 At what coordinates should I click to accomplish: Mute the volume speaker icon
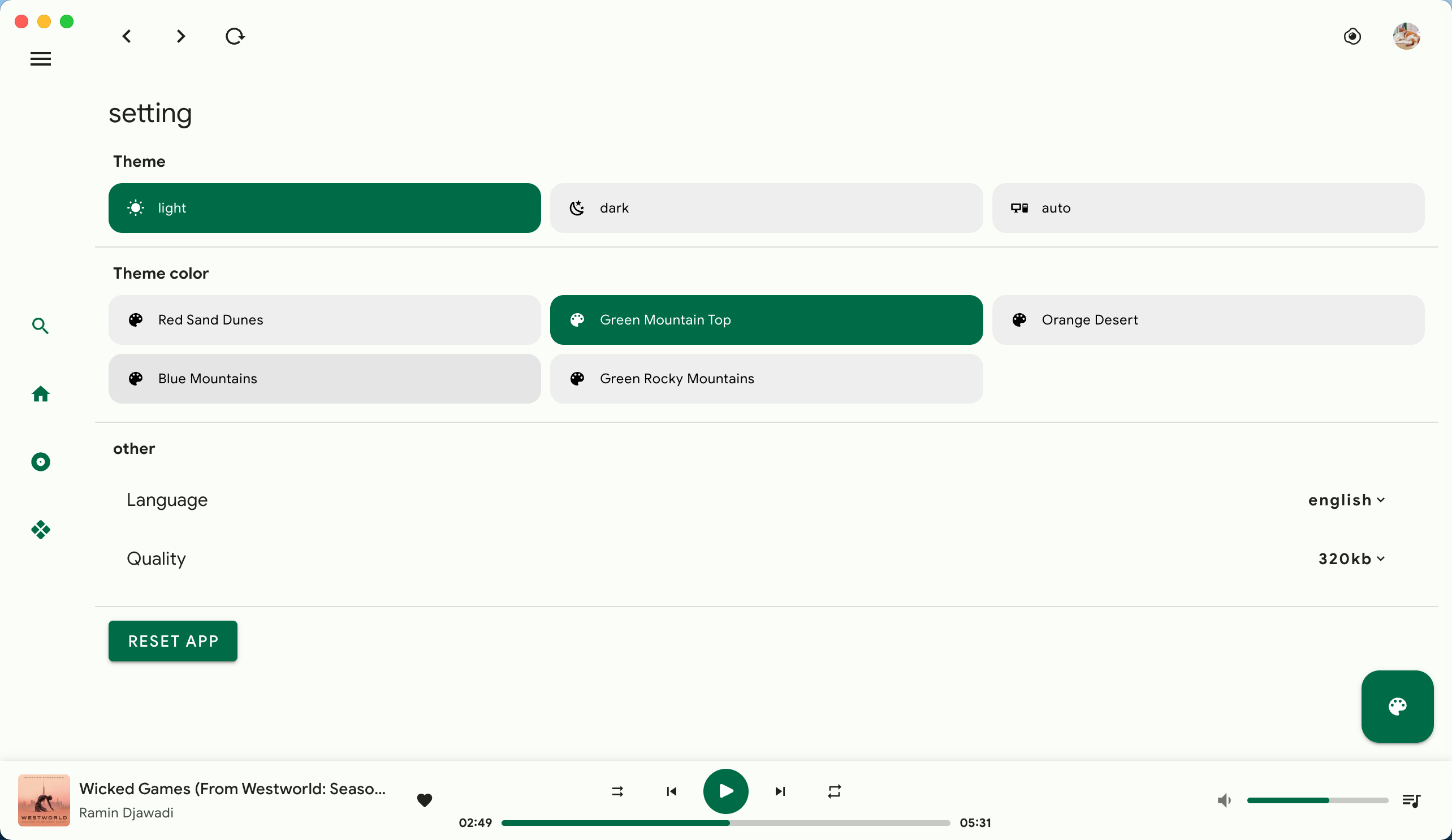(x=1224, y=800)
